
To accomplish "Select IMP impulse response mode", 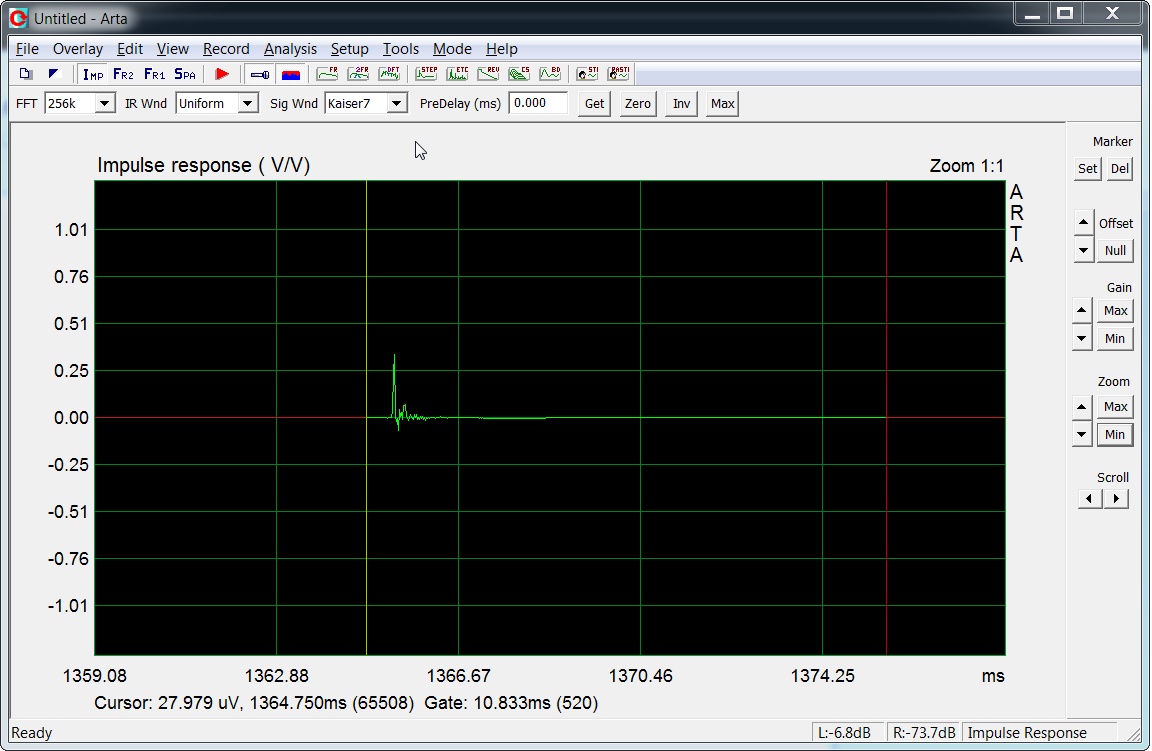I will point(93,74).
